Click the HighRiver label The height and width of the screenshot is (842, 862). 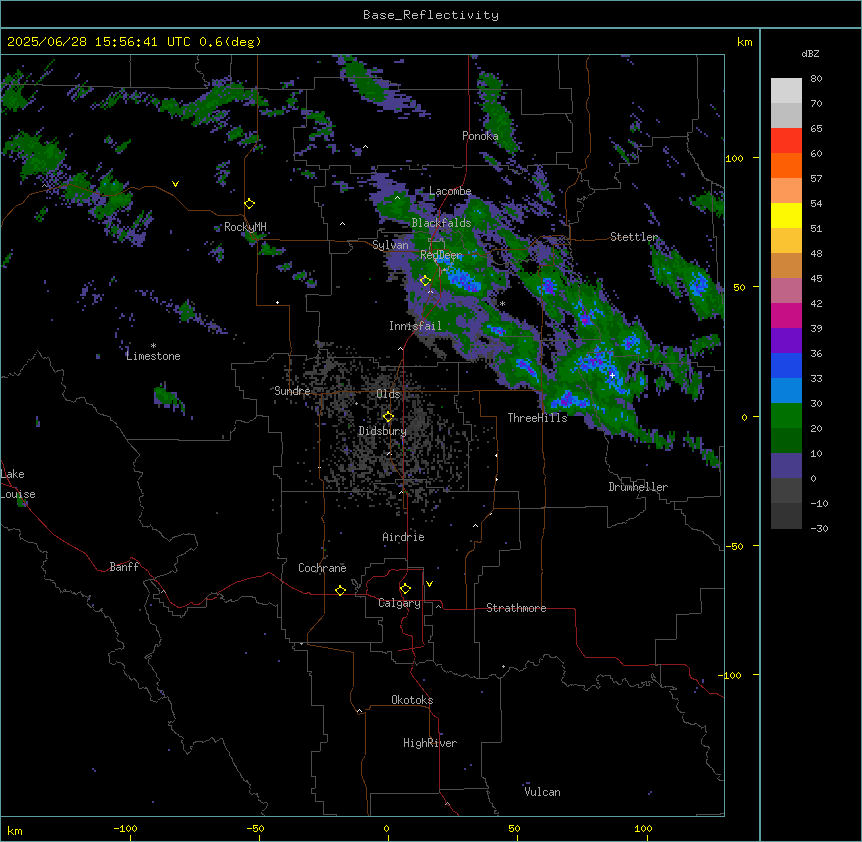coord(430,743)
